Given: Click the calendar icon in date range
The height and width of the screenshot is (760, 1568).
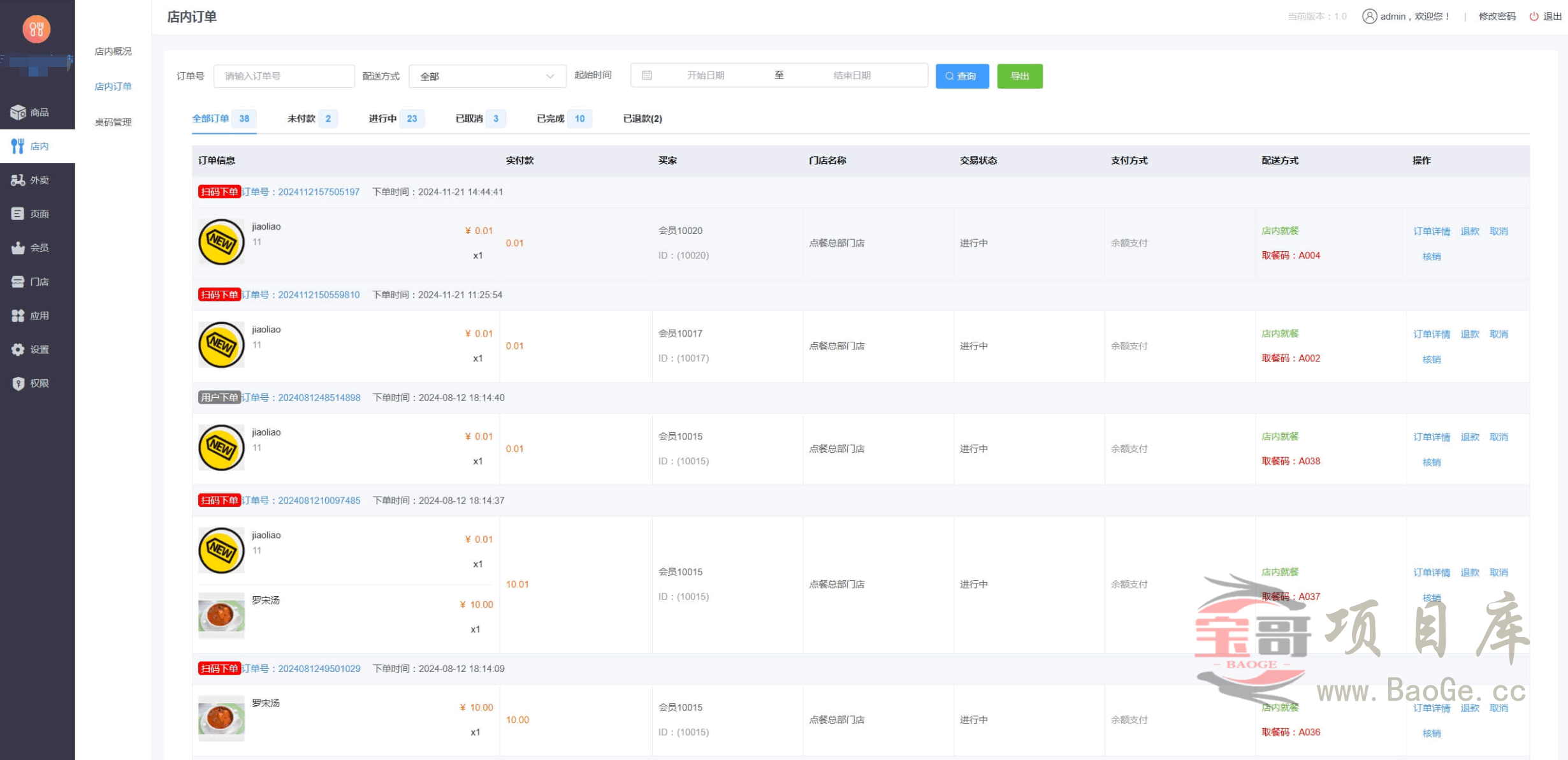Looking at the screenshot, I should pos(647,75).
